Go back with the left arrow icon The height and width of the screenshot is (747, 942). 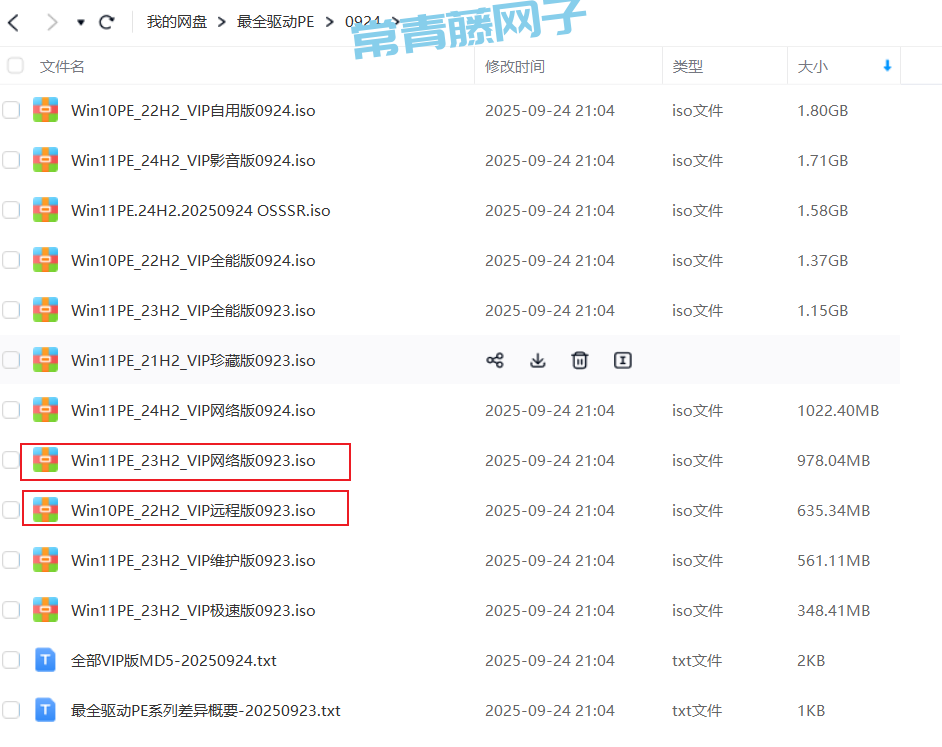pos(13,21)
